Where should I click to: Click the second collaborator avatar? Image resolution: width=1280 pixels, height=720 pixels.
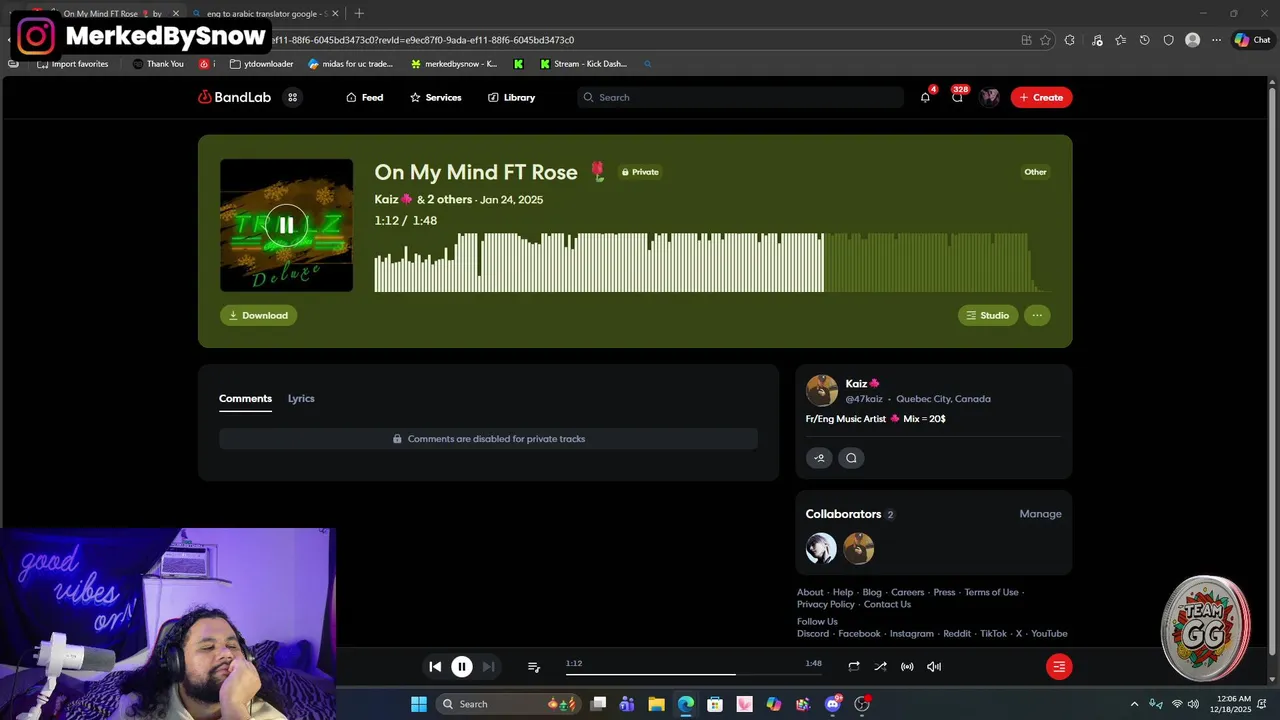point(858,548)
